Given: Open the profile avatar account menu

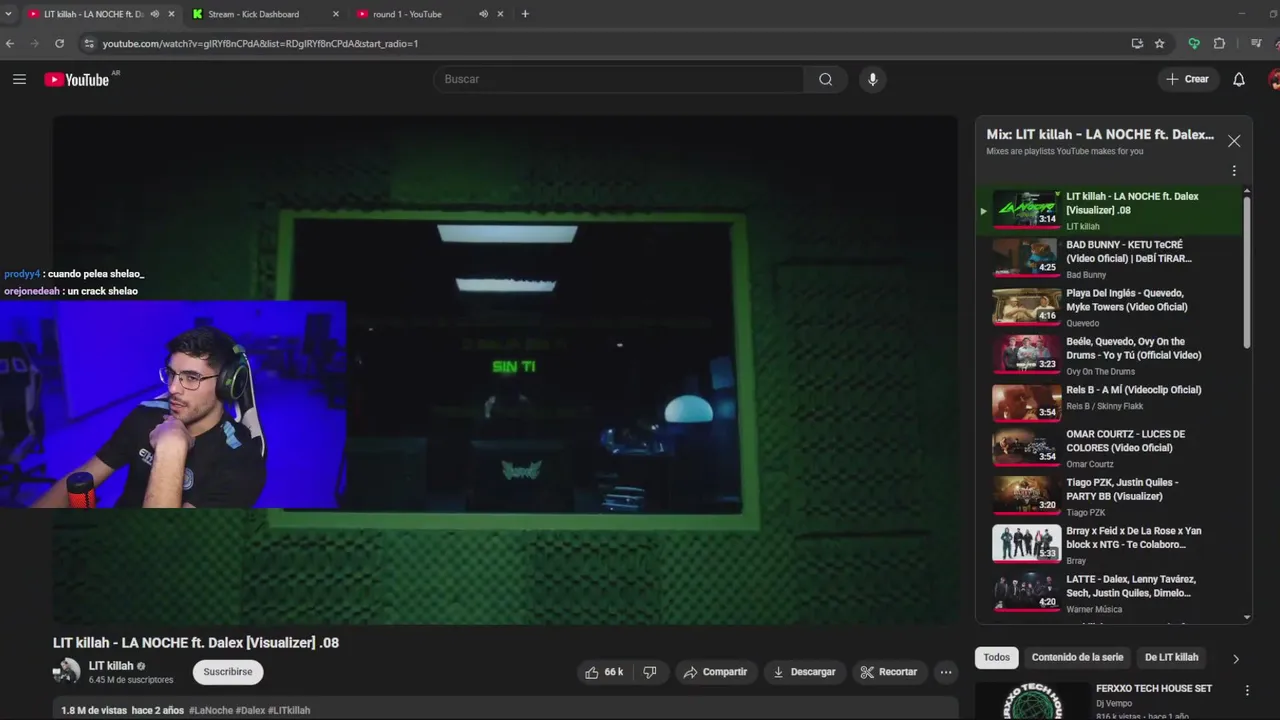Looking at the screenshot, I should 1274,79.
